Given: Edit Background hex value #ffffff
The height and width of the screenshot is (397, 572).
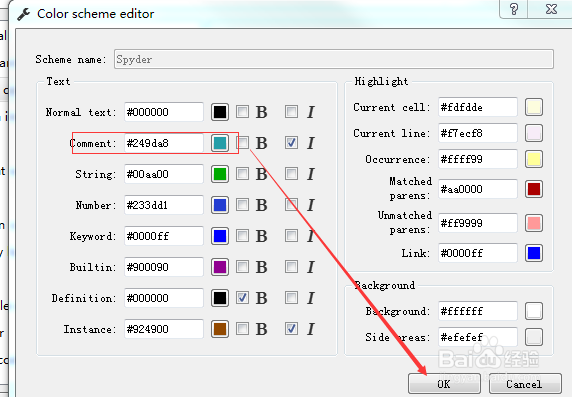Looking at the screenshot, I should pos(478,311).
